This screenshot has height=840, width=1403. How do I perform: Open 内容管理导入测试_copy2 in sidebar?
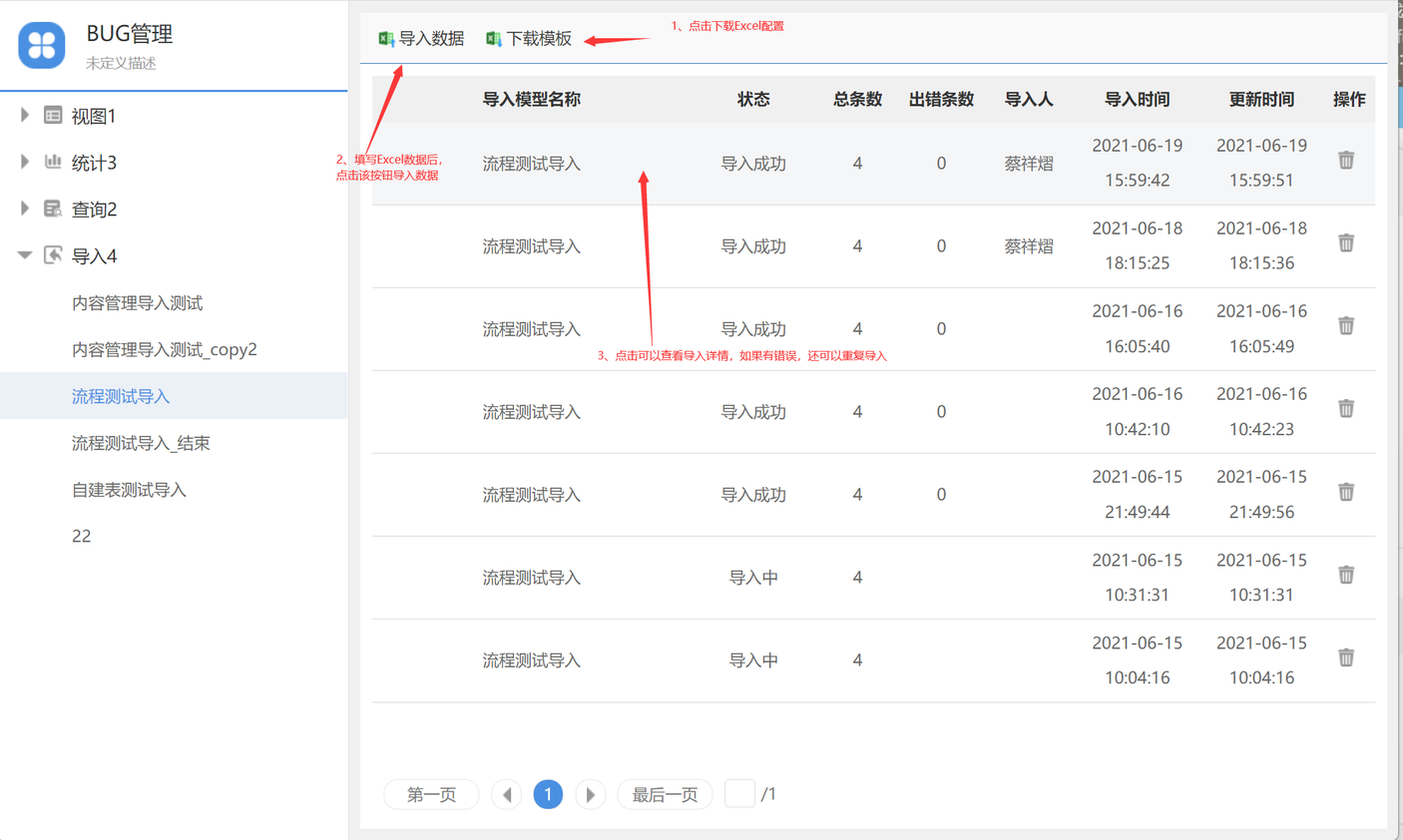165,349
